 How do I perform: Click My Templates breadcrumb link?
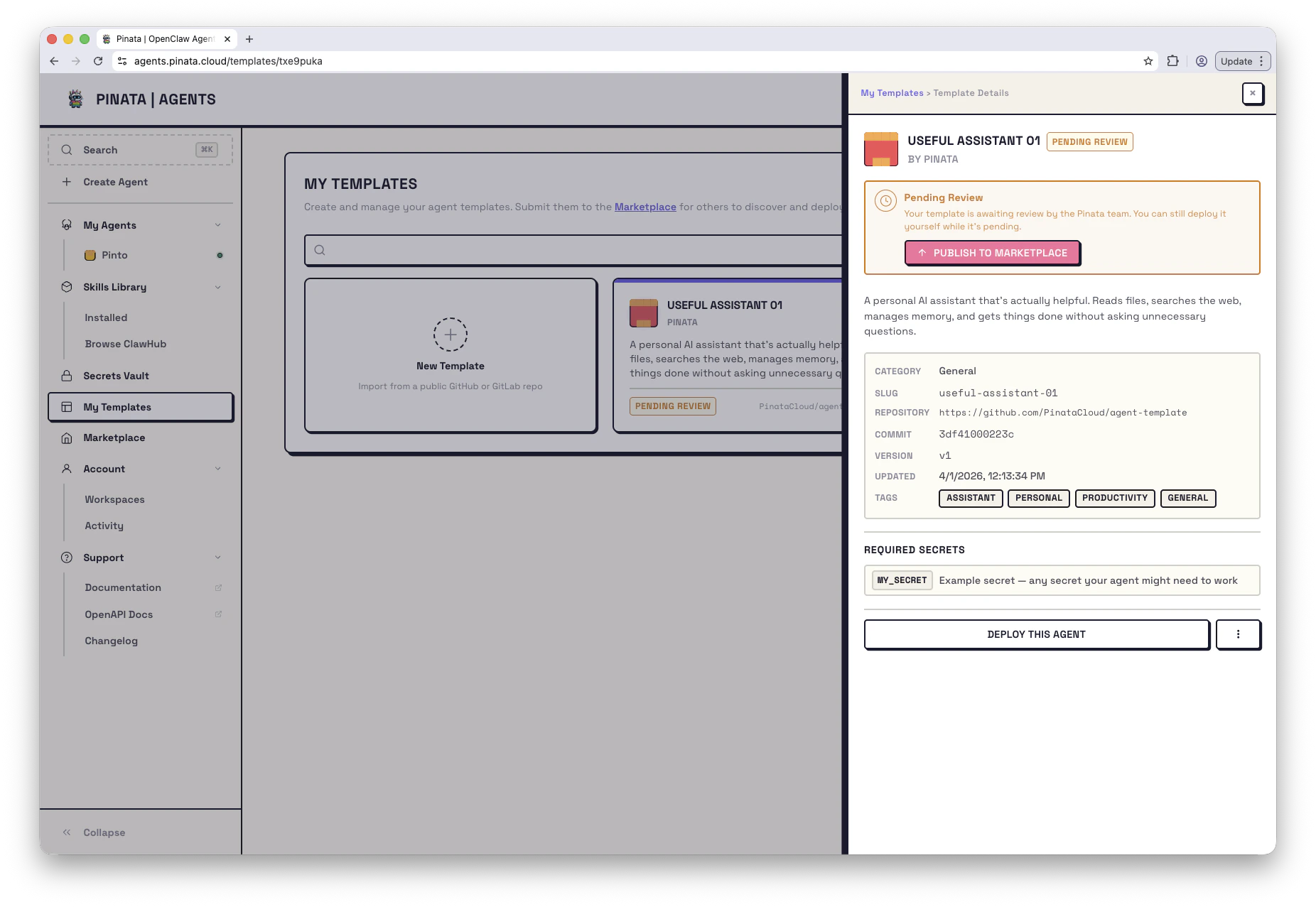point(892,93)
